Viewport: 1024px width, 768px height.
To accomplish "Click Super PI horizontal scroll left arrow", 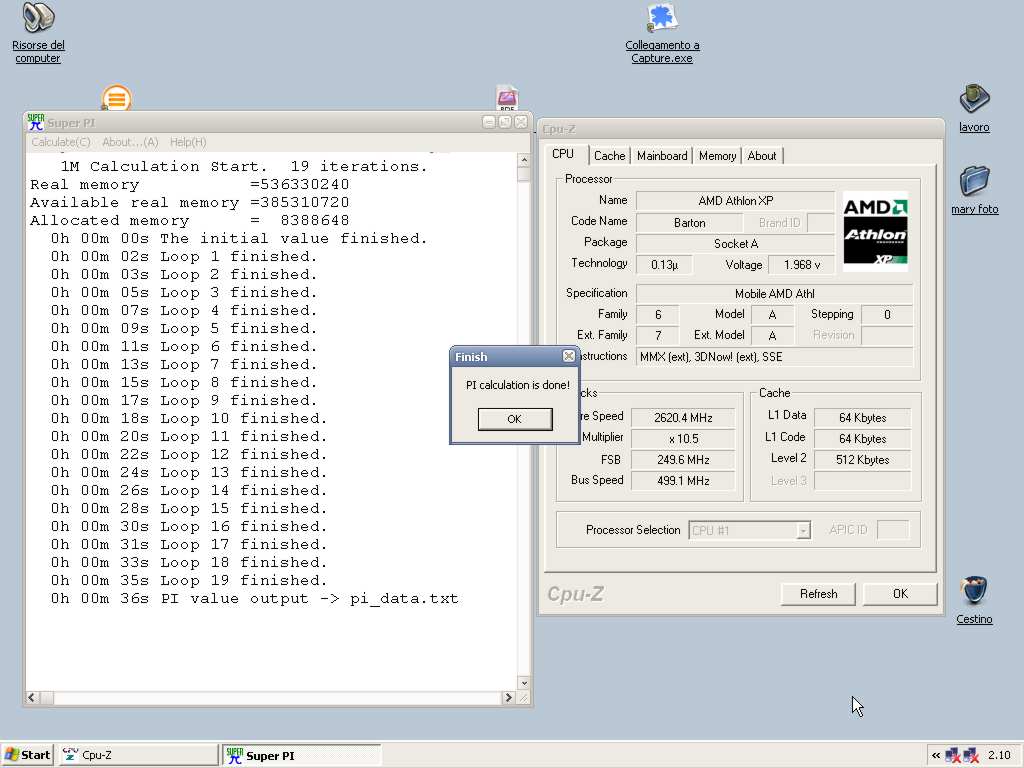I will point(32,697).
